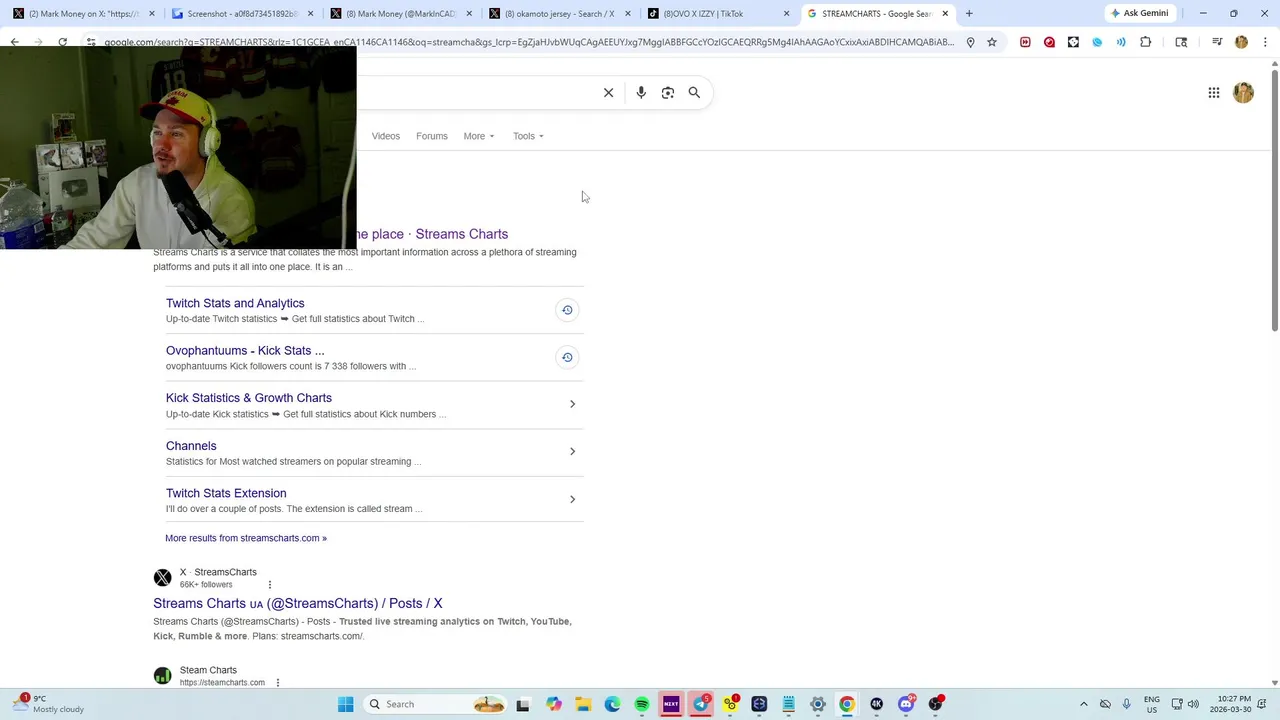This screenshot has height=720, width=1280.
Task: Click the Ask Gemini button
Action: click(1140, 14)
